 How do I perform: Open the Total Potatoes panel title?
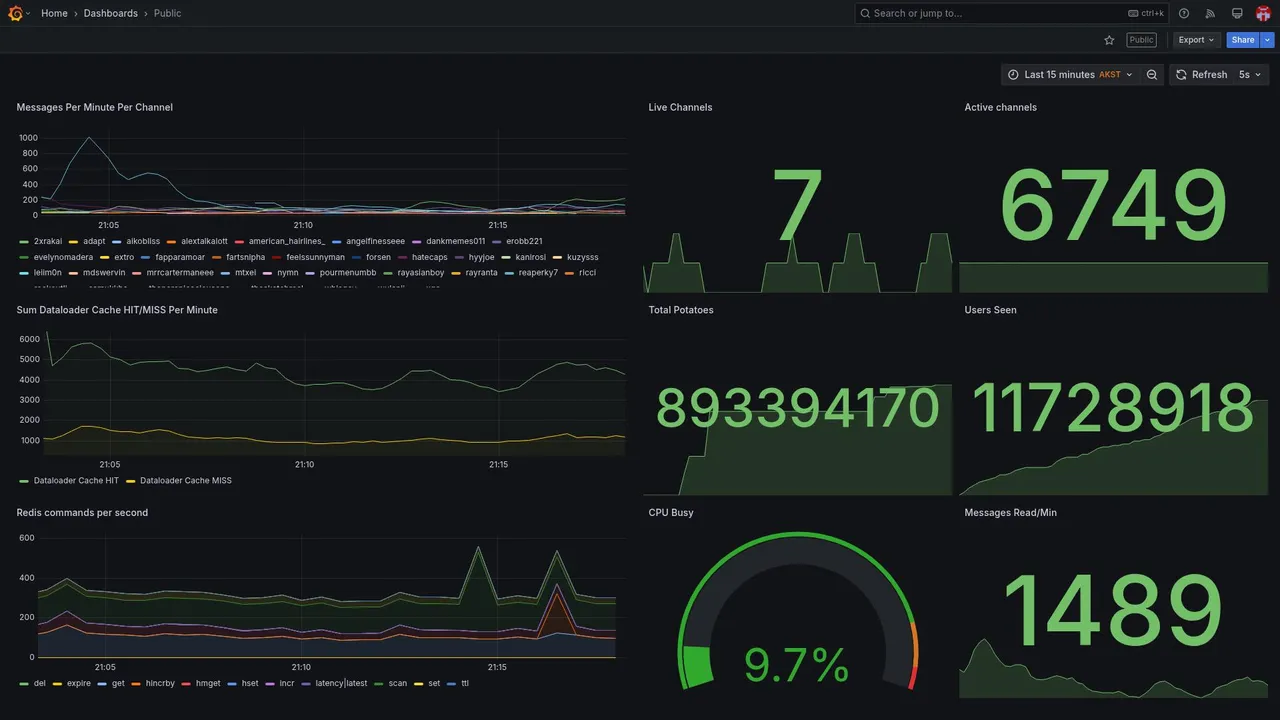(681, 310)
